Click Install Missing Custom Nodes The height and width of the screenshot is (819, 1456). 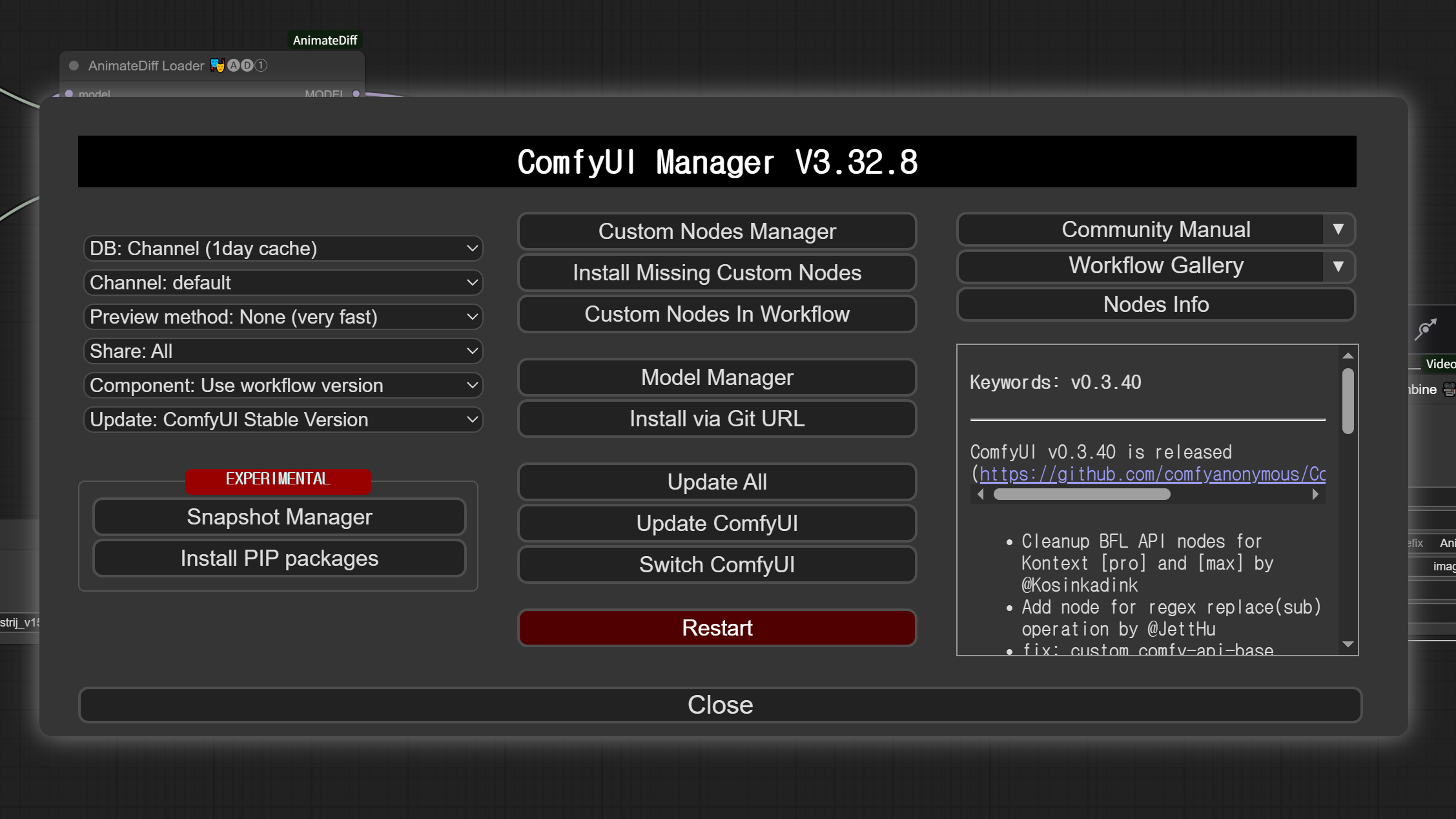point(717,273)
